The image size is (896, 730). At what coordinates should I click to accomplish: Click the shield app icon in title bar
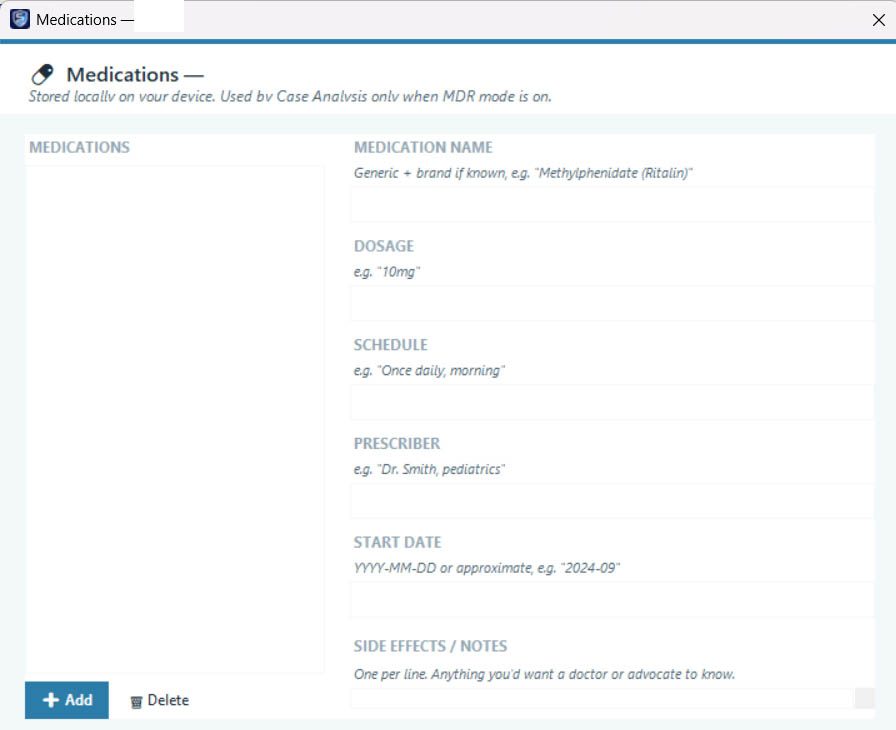click(x=19, y=19)
